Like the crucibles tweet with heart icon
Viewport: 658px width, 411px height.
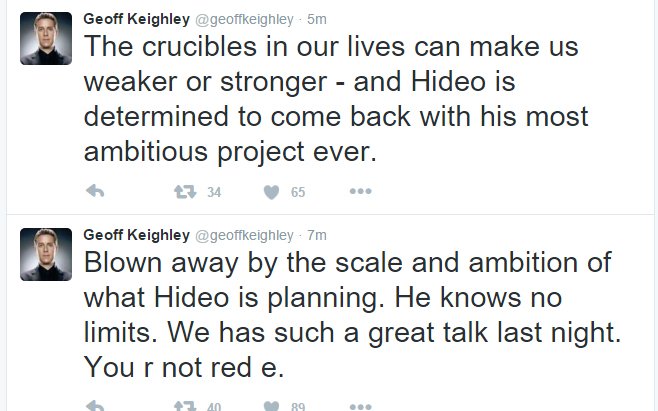271,192
